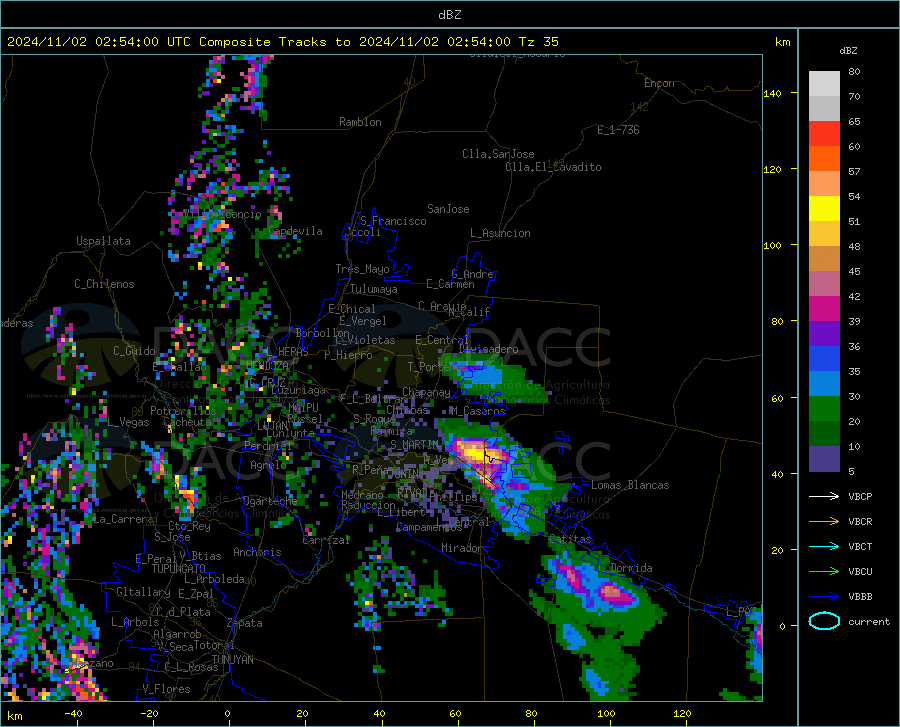The width and height of the screenshot is (900, 727).
Task: Click the Tres_Mayo label
Action: pos(362,269)
